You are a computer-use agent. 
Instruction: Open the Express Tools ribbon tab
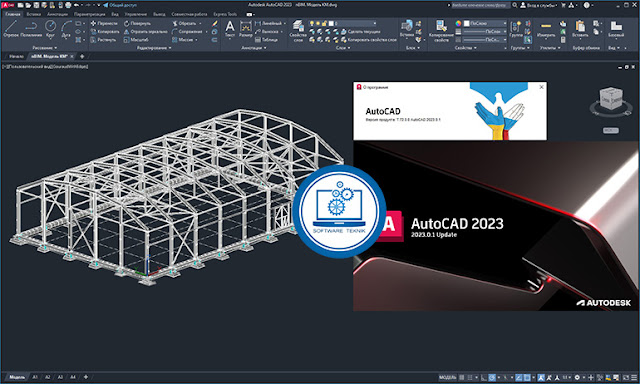click(x=225, y=14)
